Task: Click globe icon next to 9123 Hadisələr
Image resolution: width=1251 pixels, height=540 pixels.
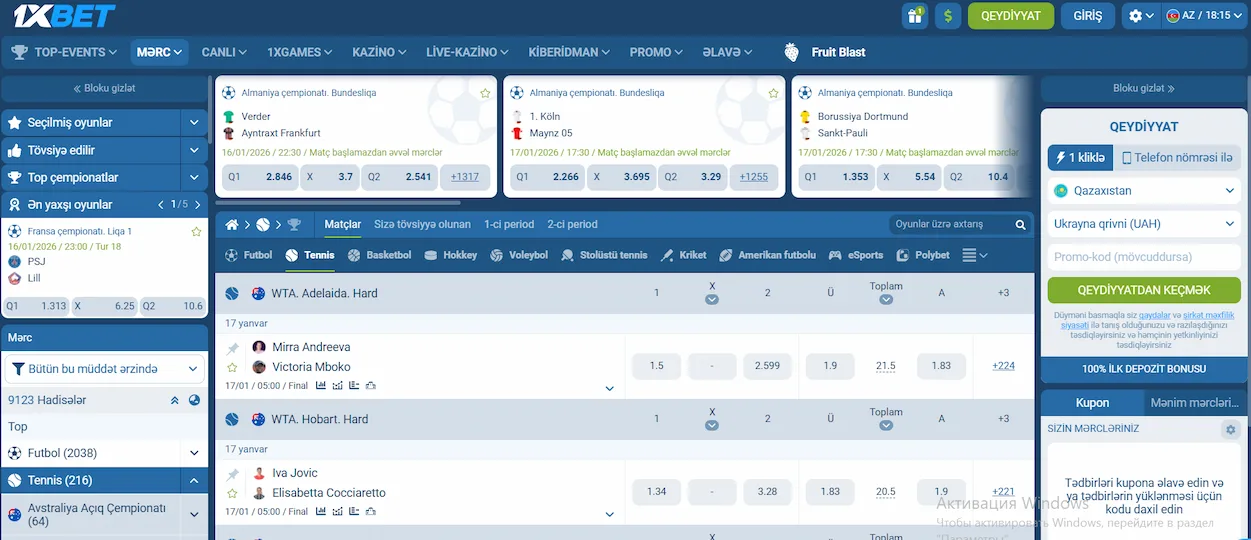Action: point(195,400)
